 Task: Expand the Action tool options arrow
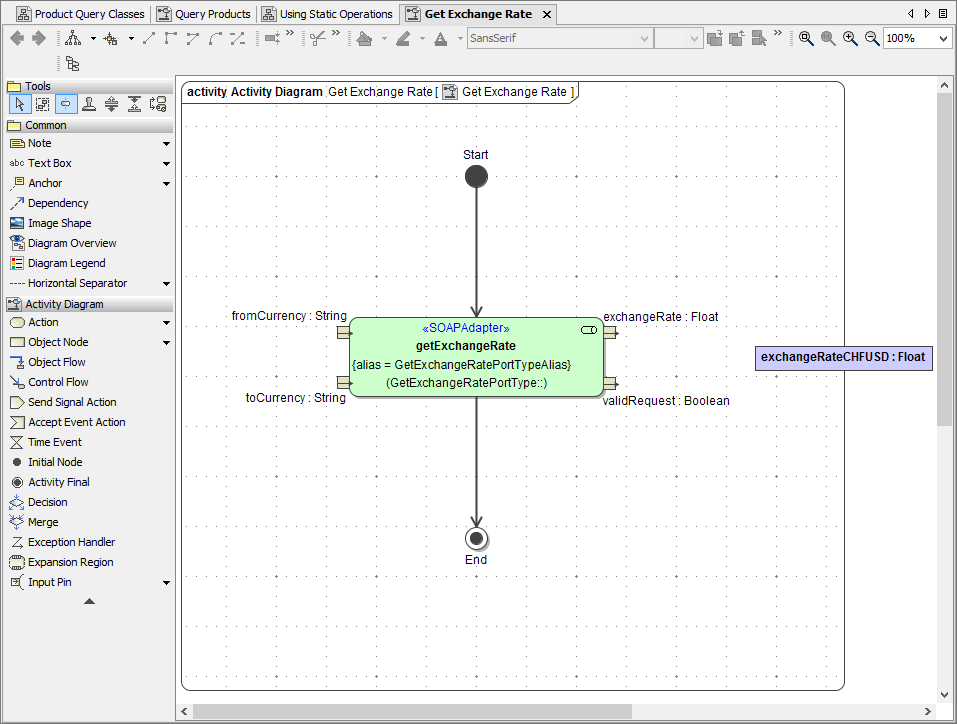(166, 322)
